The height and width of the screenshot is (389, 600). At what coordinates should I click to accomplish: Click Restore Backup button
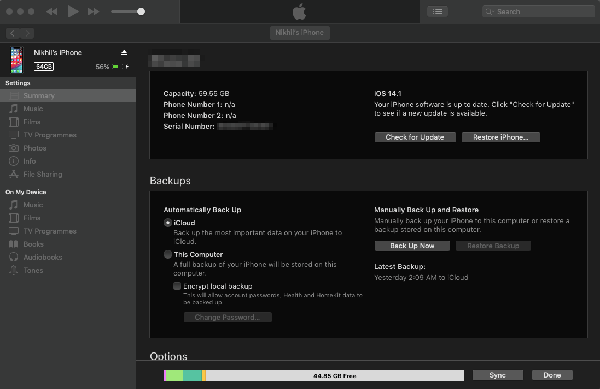(x=493, y=246)
